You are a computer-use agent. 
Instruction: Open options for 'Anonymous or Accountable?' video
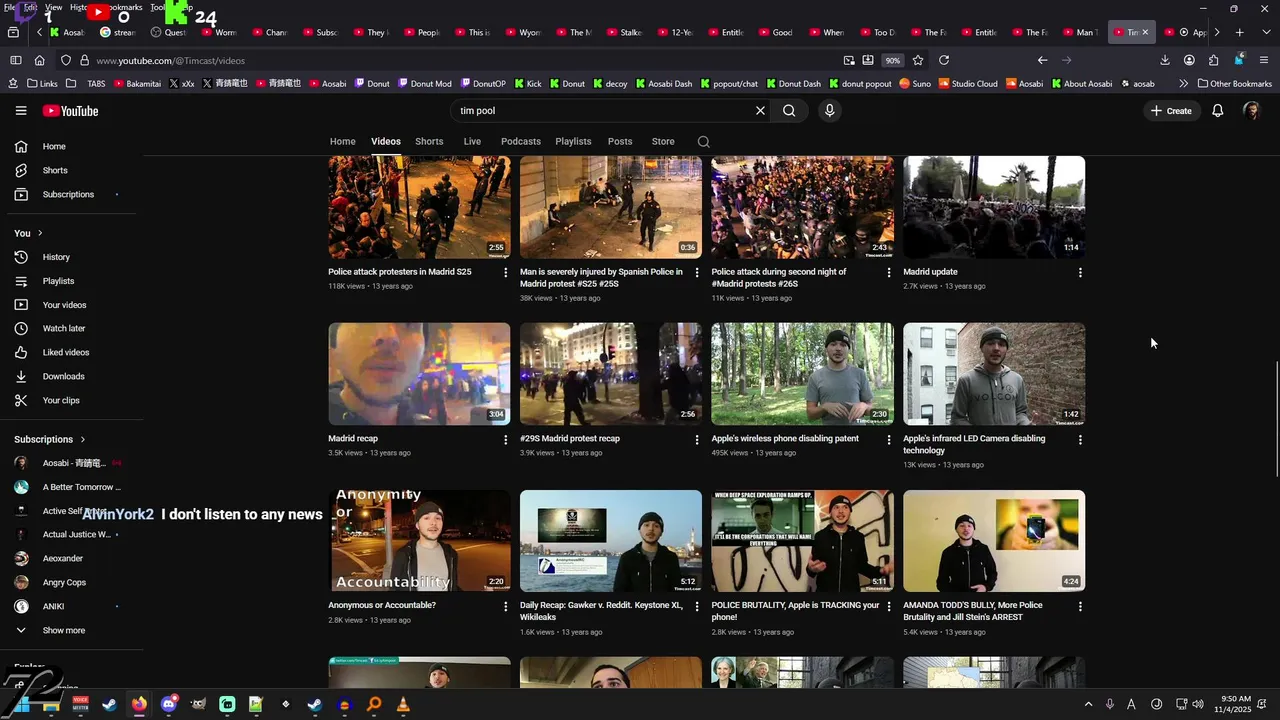click(505, 607)
